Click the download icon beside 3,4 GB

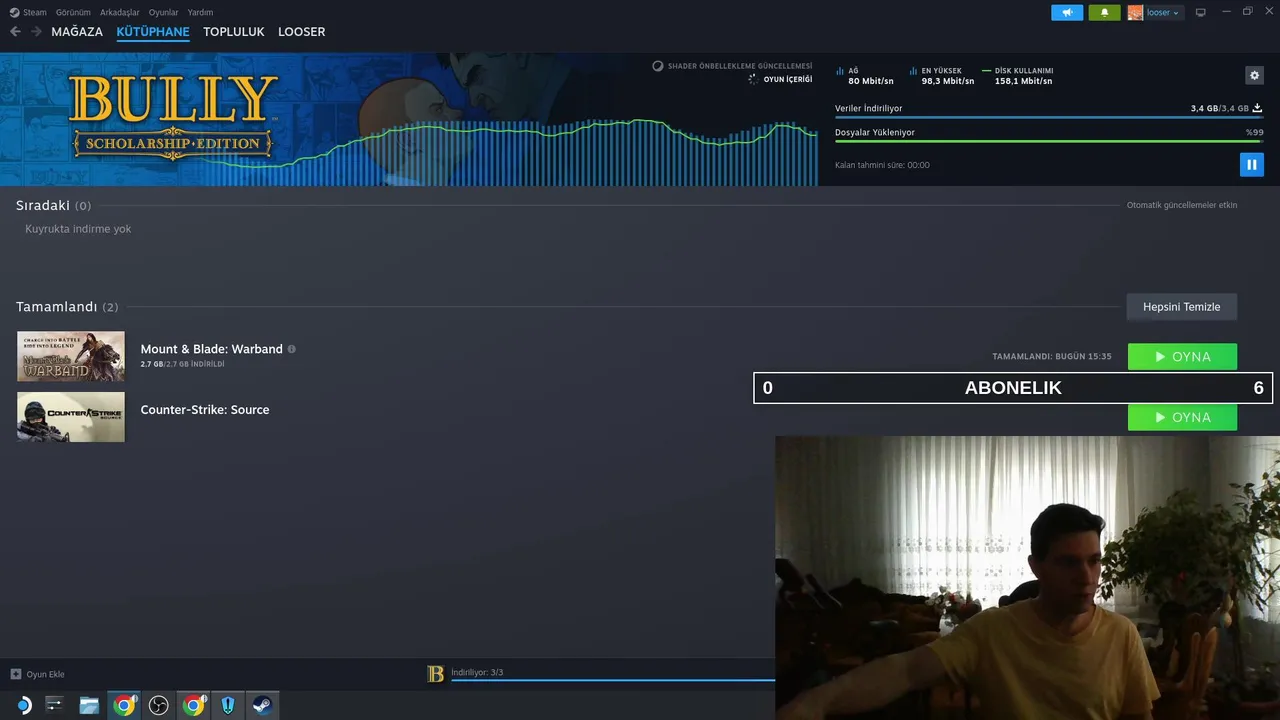click(1257, 108)
